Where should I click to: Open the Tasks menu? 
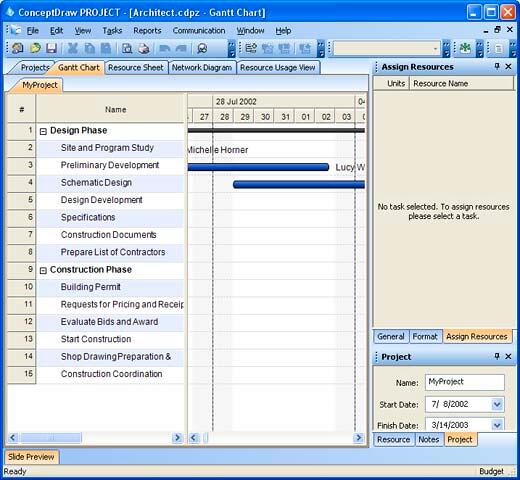pos(112,31)
